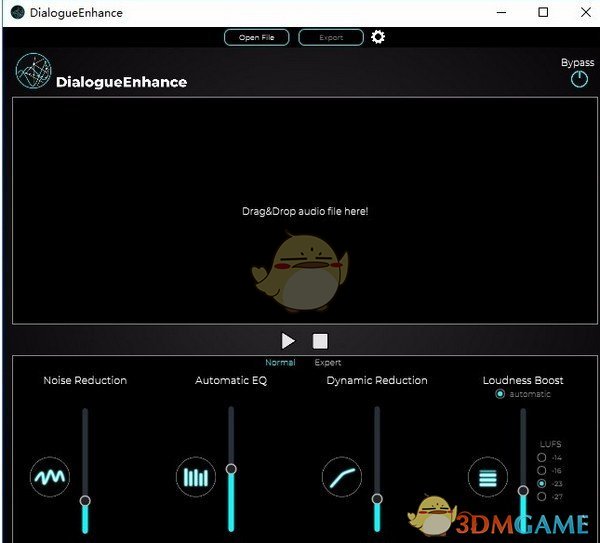Click the DialogueEnhance circular logo

pyautogui.click(x=34, y=71)
